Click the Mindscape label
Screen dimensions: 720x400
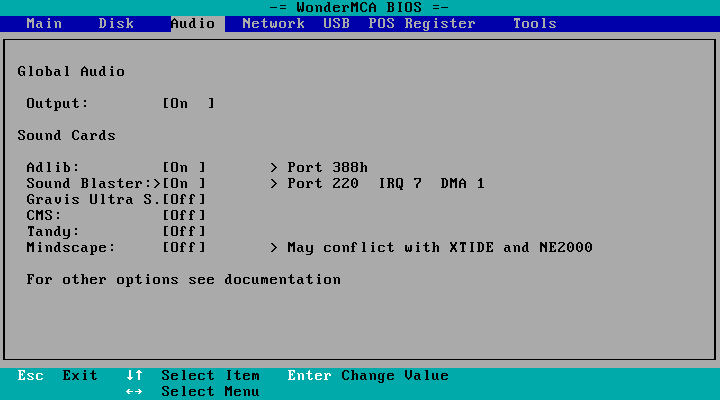click(71, 248)
